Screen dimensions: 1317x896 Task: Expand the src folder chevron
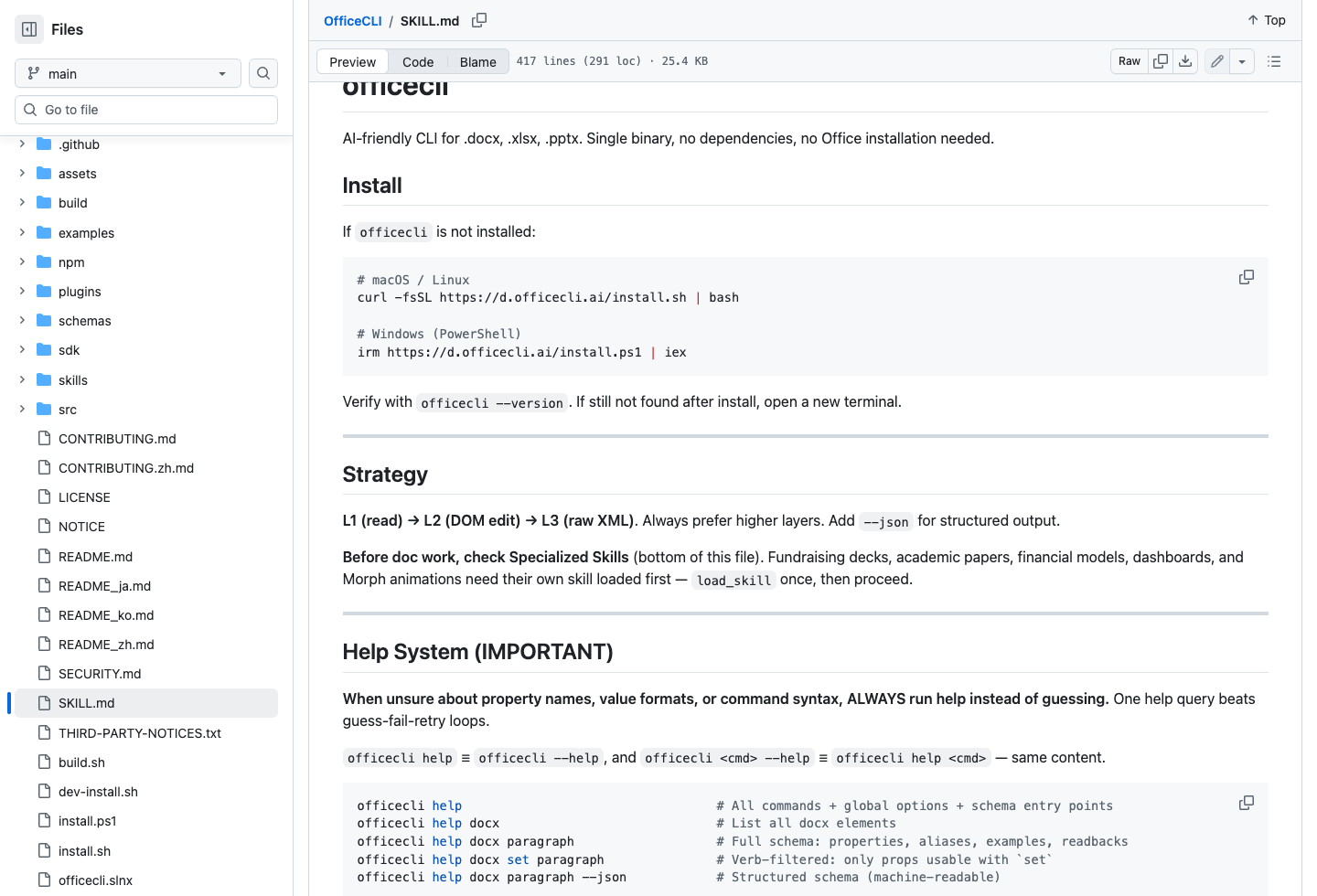pyautogui.click(x=22, y=410)
